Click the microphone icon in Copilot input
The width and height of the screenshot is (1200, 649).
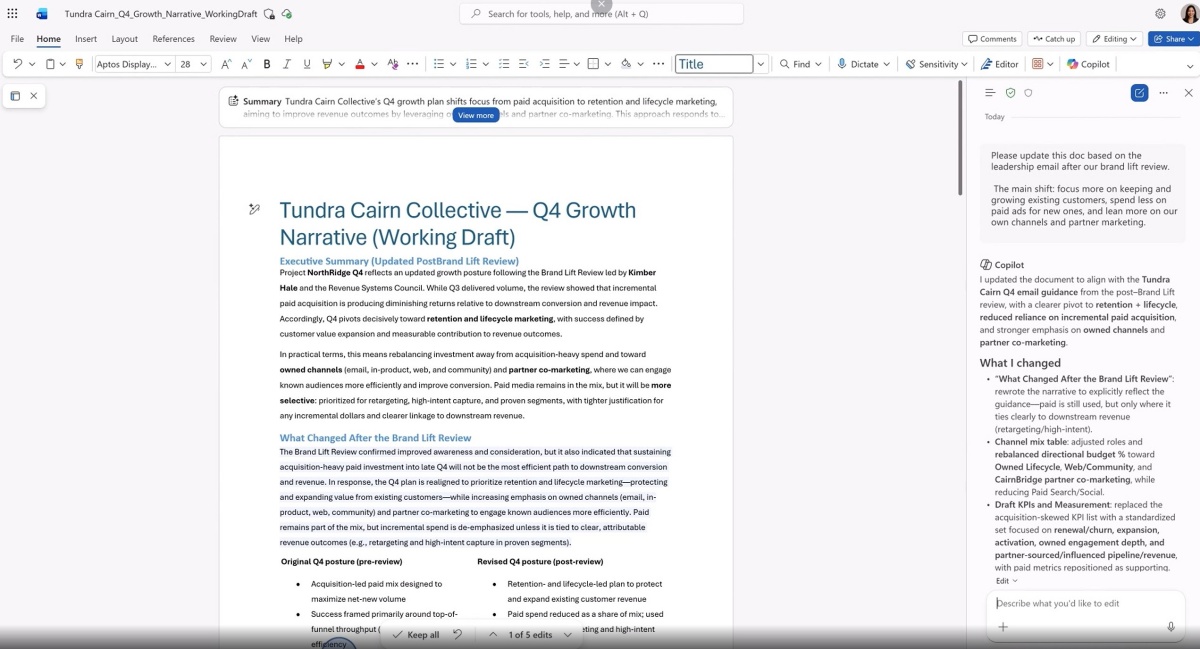[1171, 627]
